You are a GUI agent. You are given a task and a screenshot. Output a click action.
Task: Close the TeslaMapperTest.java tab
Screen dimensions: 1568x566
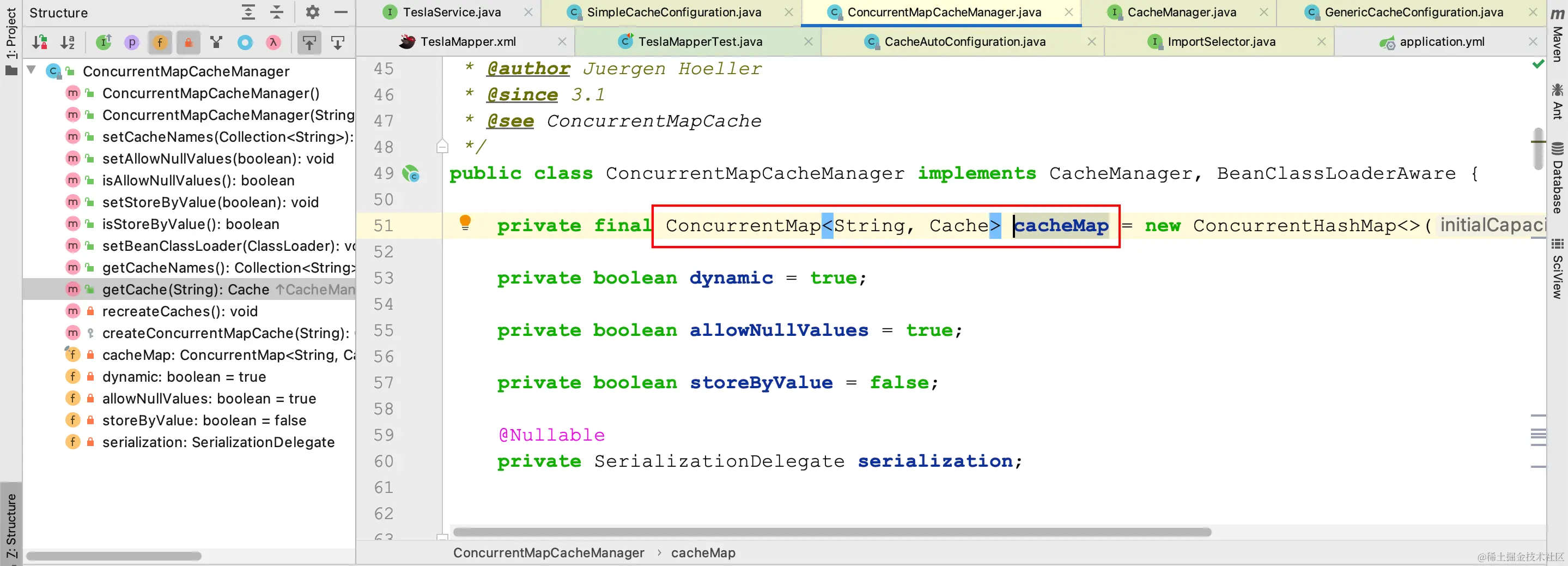tap(809, 41)
